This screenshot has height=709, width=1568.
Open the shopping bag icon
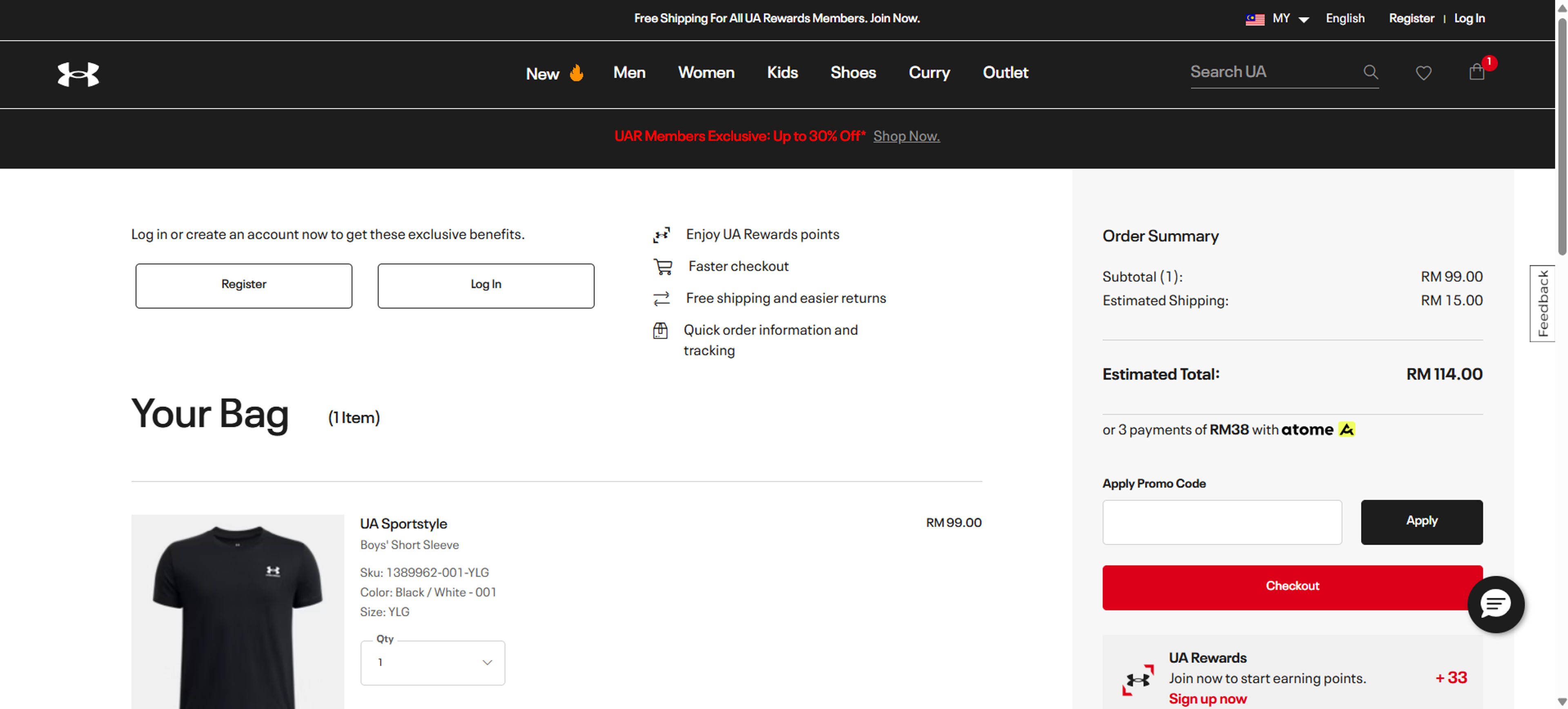[x=1477, y=72]
